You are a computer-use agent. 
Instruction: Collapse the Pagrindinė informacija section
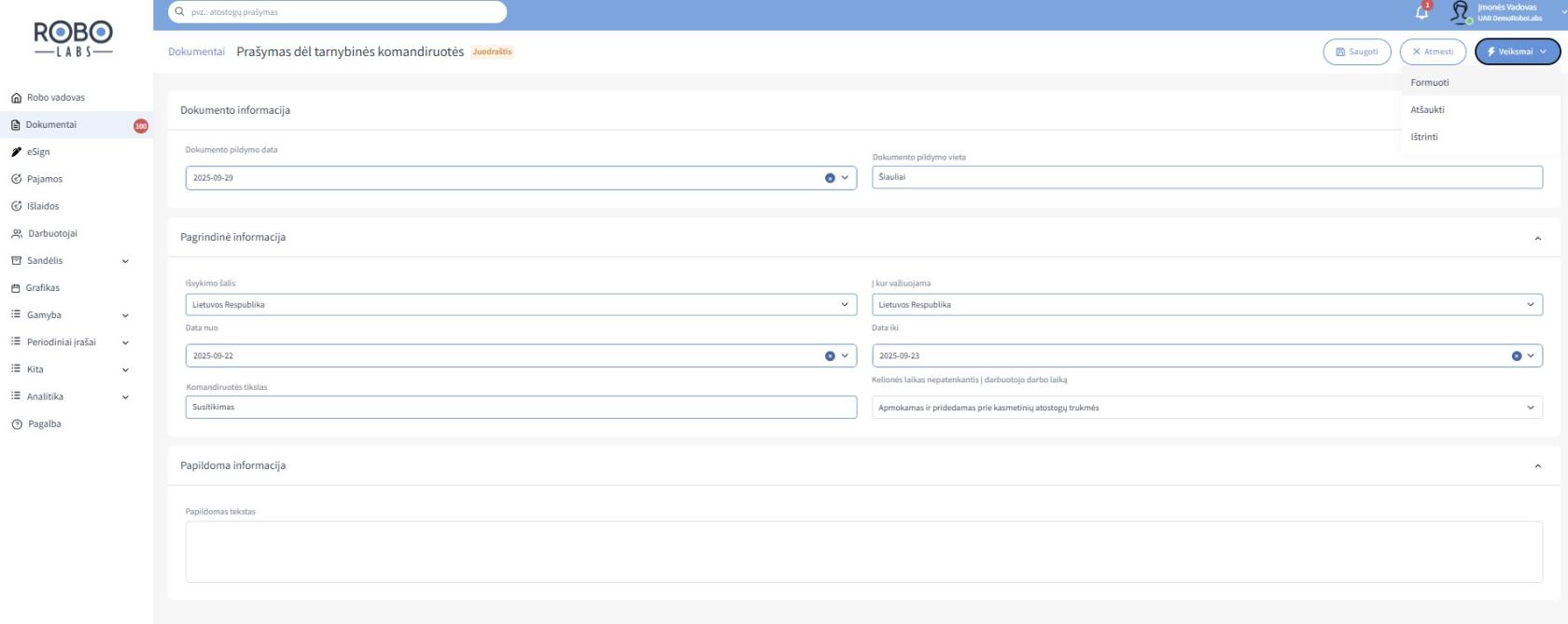tap(1538, 238)
